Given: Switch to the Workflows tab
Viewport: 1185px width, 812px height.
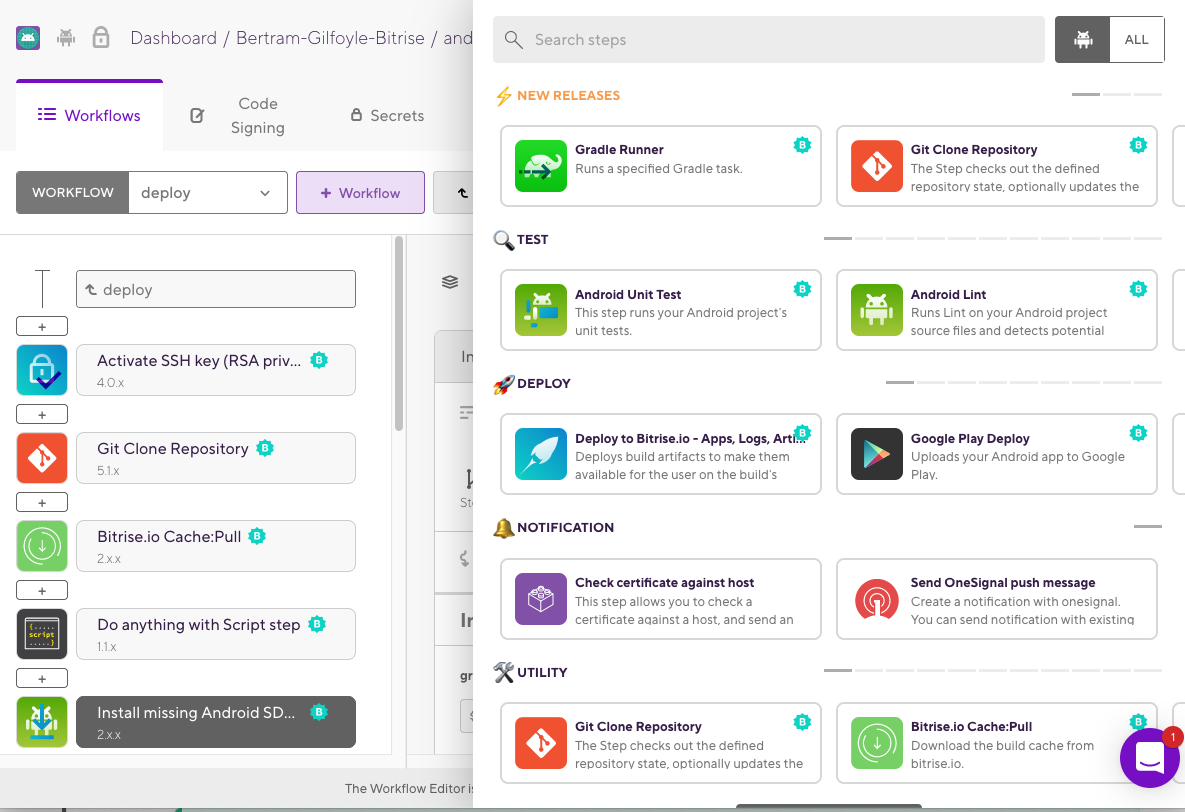Looking at the screenshot, I should (x=89, y=115).
